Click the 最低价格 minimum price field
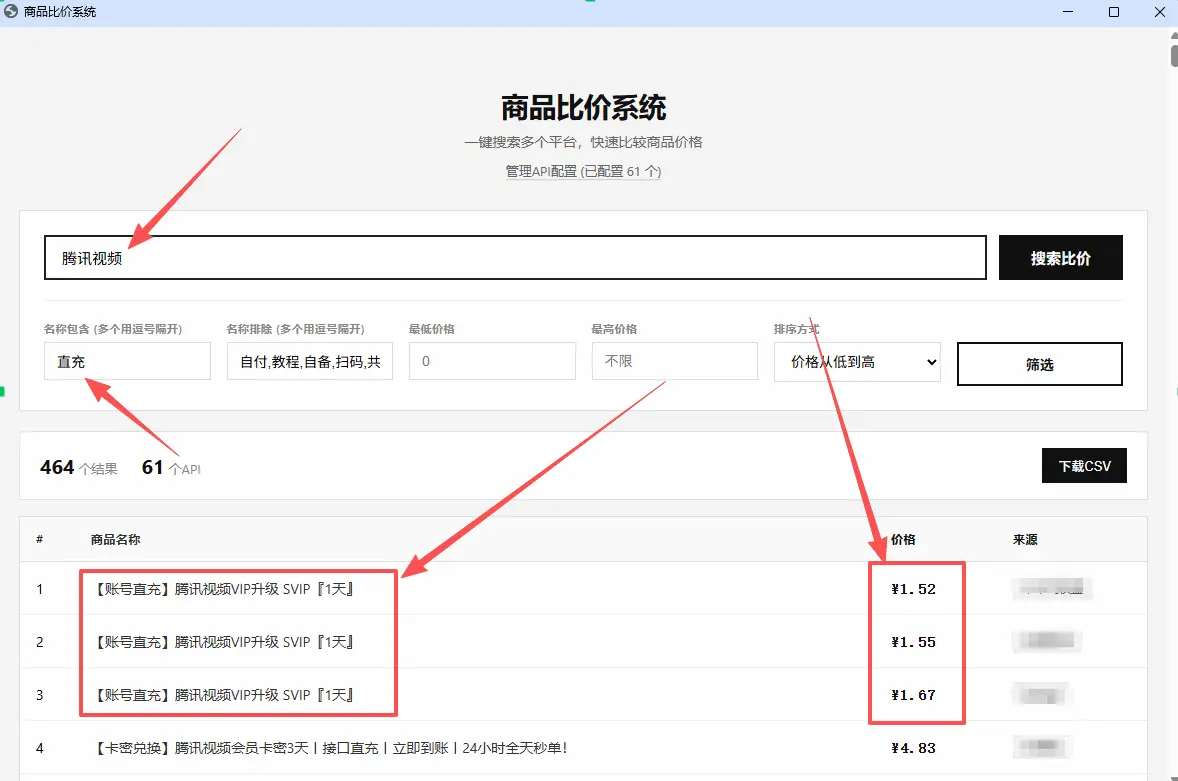Viewport: 1178px width, 781px height. click(x=492, y=361)
